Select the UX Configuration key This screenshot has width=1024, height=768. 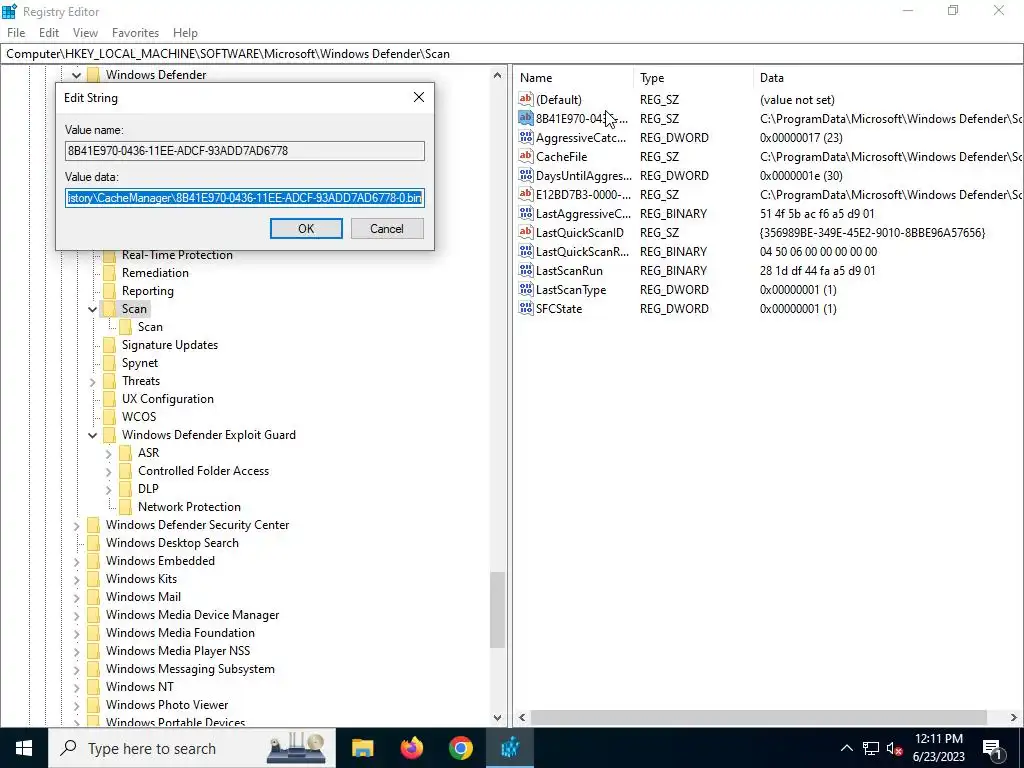coord(168,399)
